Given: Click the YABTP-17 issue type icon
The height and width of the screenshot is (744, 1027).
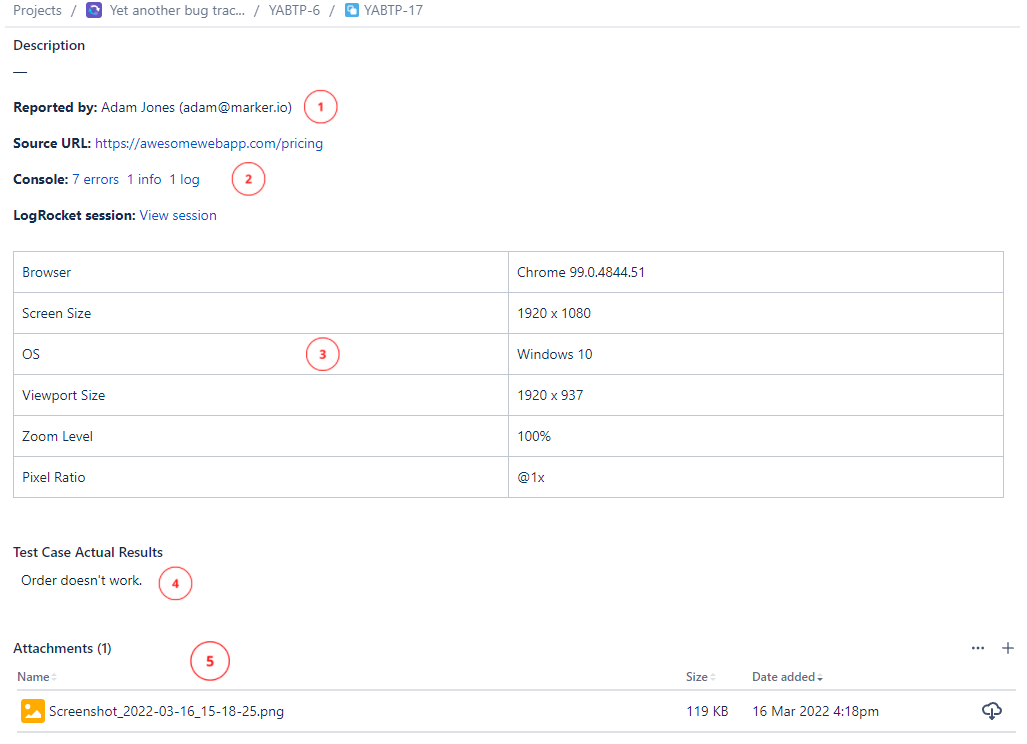Looking at the screenshot, I should 350,10.
